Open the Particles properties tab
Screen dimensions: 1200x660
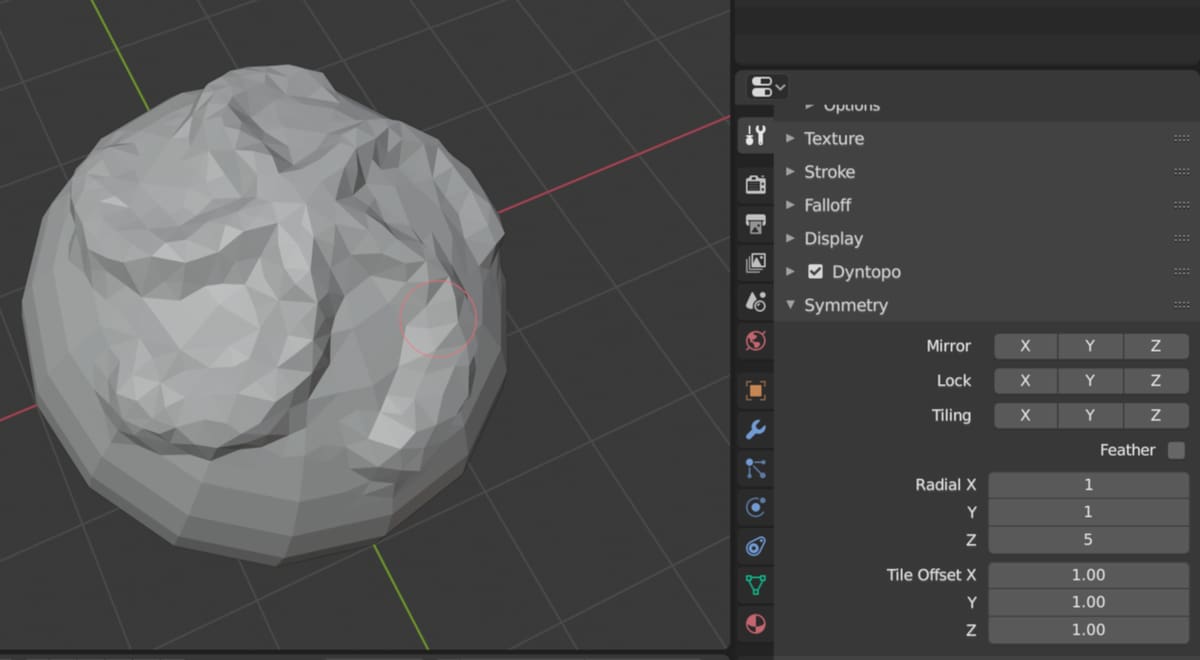755,468
